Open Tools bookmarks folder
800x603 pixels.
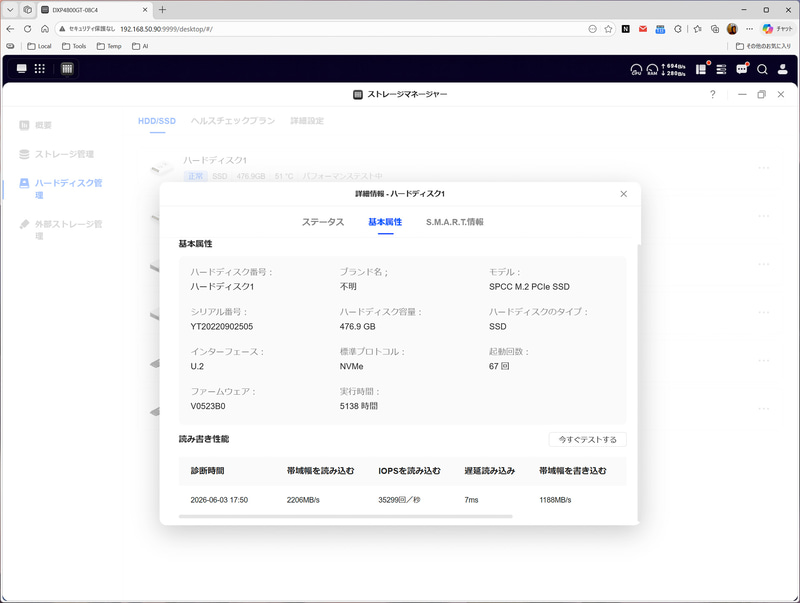click(x=74, y=46)
